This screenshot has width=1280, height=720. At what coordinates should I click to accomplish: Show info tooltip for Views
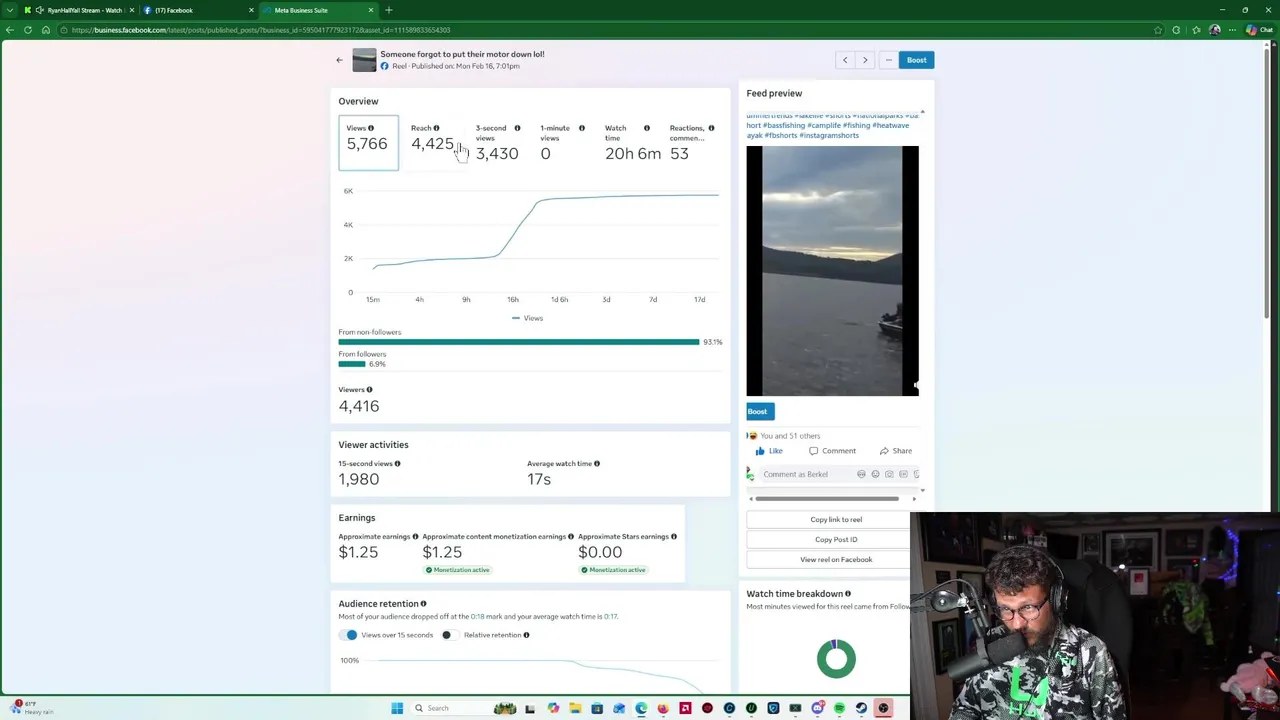[370, 128]
